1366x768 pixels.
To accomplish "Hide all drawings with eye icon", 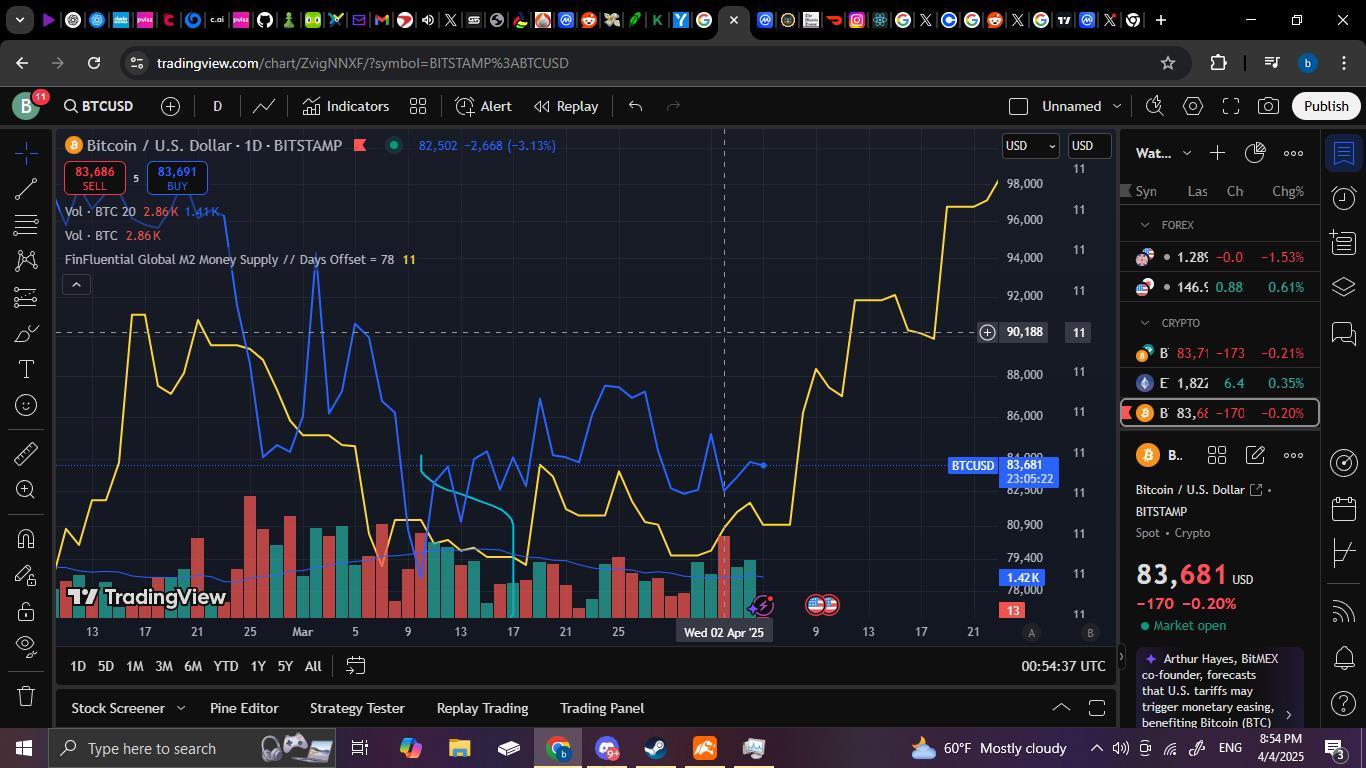I will pyautogui.click(x=27, y=647).
